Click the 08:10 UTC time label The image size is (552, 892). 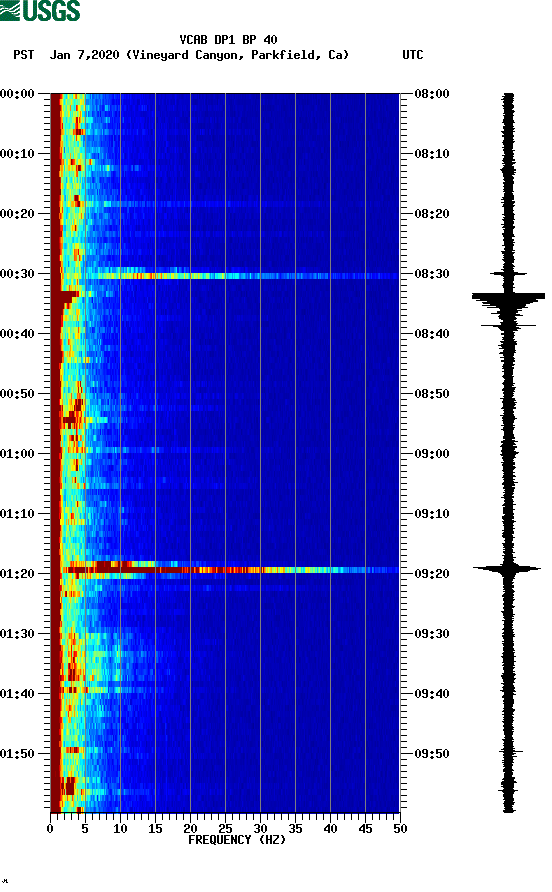coord(432,154)
